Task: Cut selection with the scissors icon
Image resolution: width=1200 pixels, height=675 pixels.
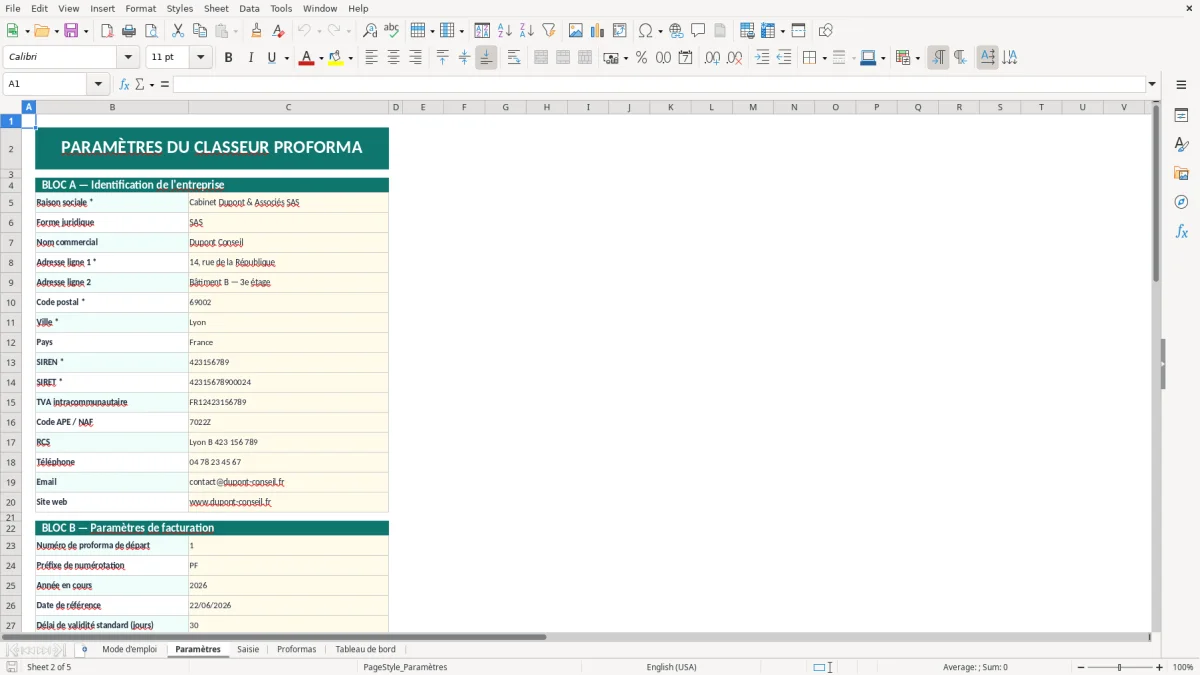Action: point(178,31)
